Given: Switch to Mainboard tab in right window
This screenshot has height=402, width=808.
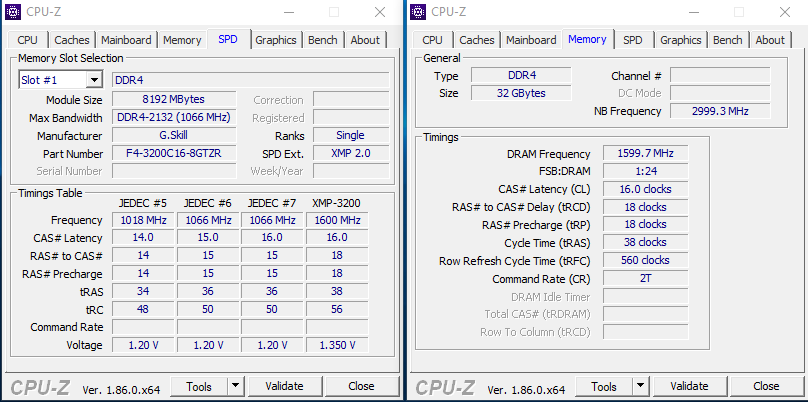Looking at the screenshot, I should pyautogui.click(x=531, y=40).
